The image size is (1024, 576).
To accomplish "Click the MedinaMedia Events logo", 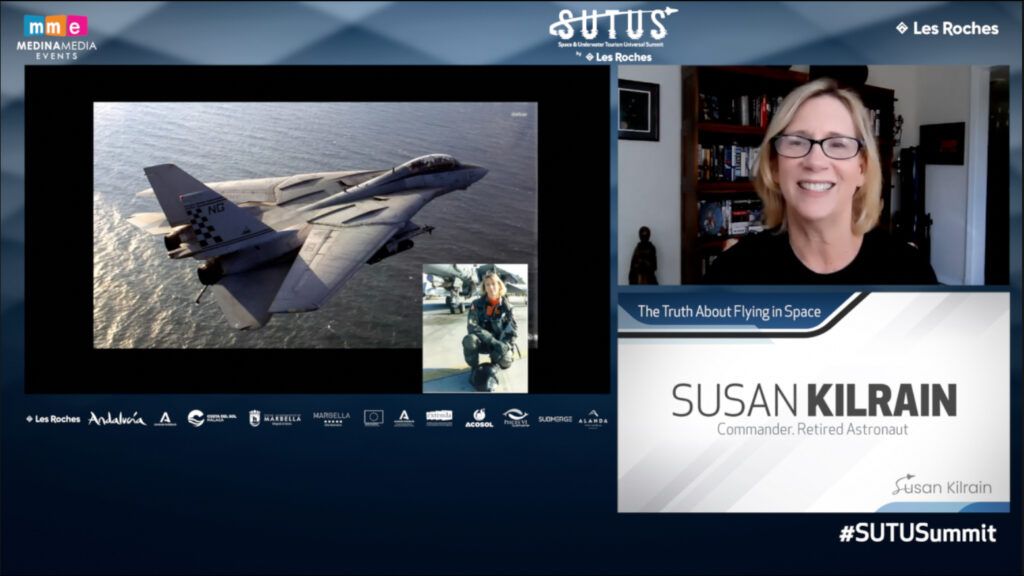I will [56, 37].
